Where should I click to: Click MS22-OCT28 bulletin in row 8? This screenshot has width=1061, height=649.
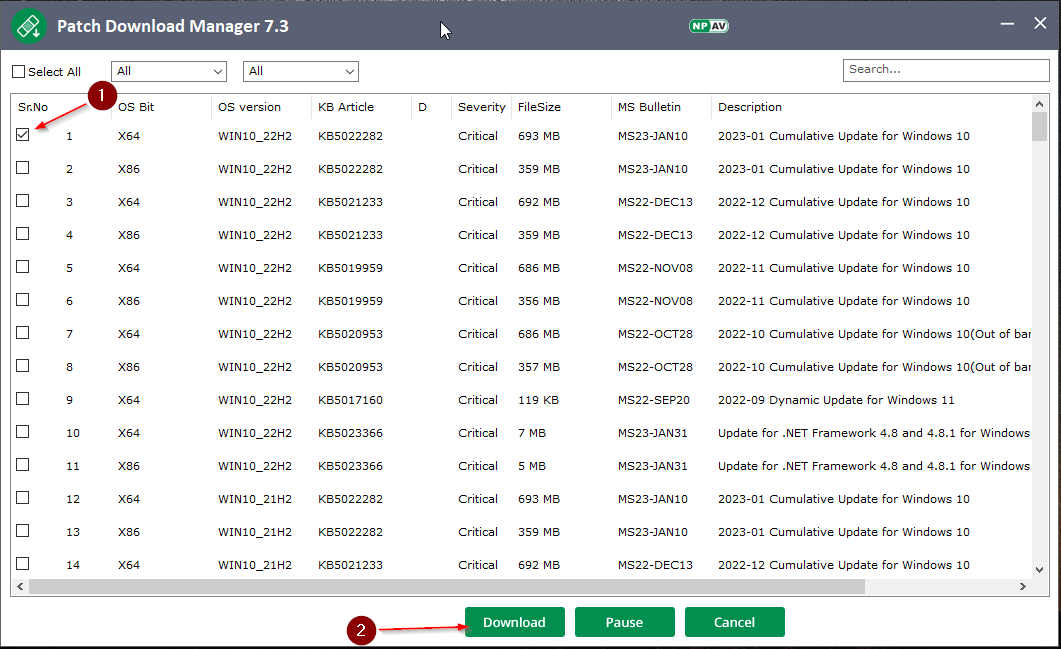656,367
